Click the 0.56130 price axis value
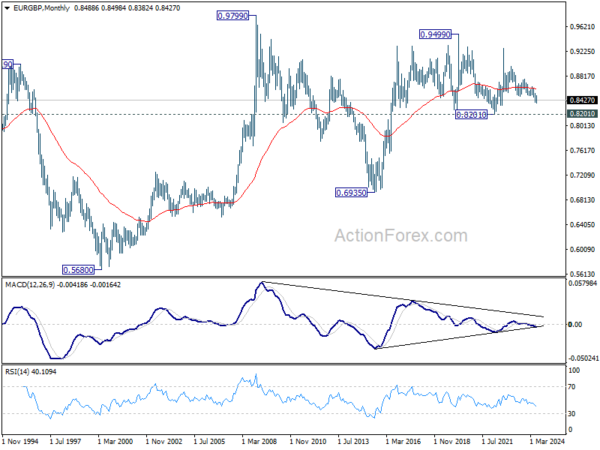The image size is (600, 450). tap(582, 274)
